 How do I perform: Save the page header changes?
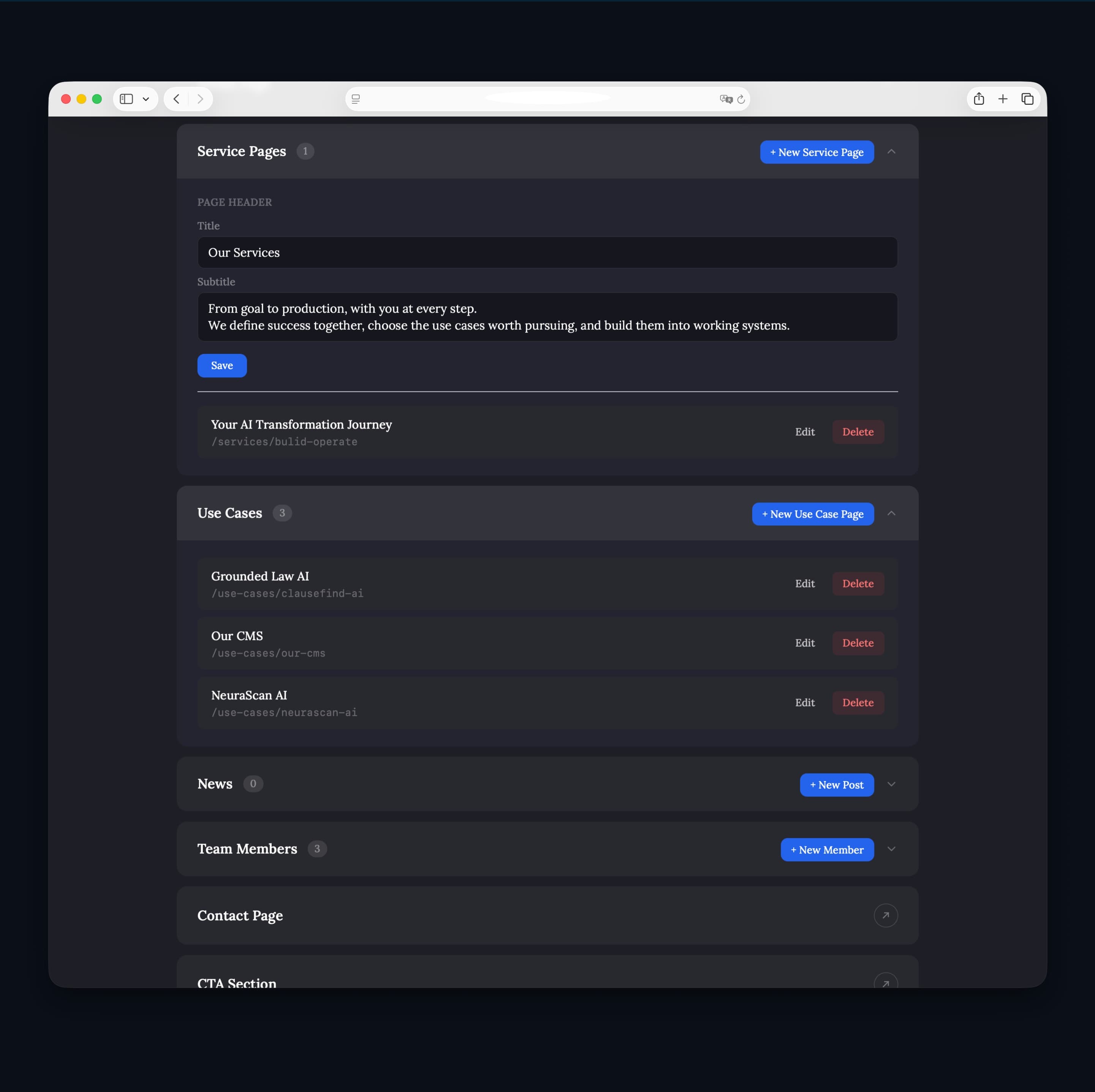pyautogui.click(x=222, y=365)
